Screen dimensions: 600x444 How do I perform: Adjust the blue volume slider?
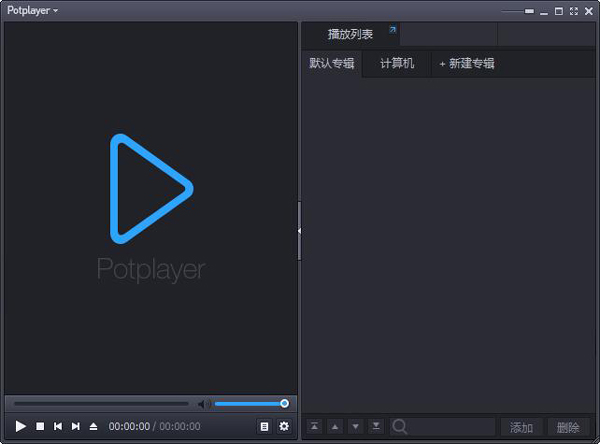(251, 403)
